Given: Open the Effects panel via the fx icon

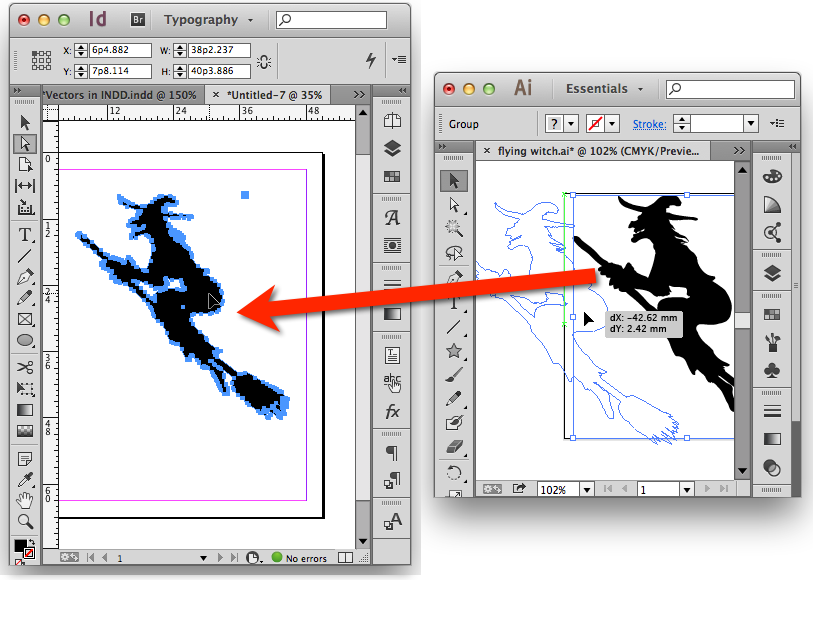Looking at the screenshot, I should coord(392,411).
